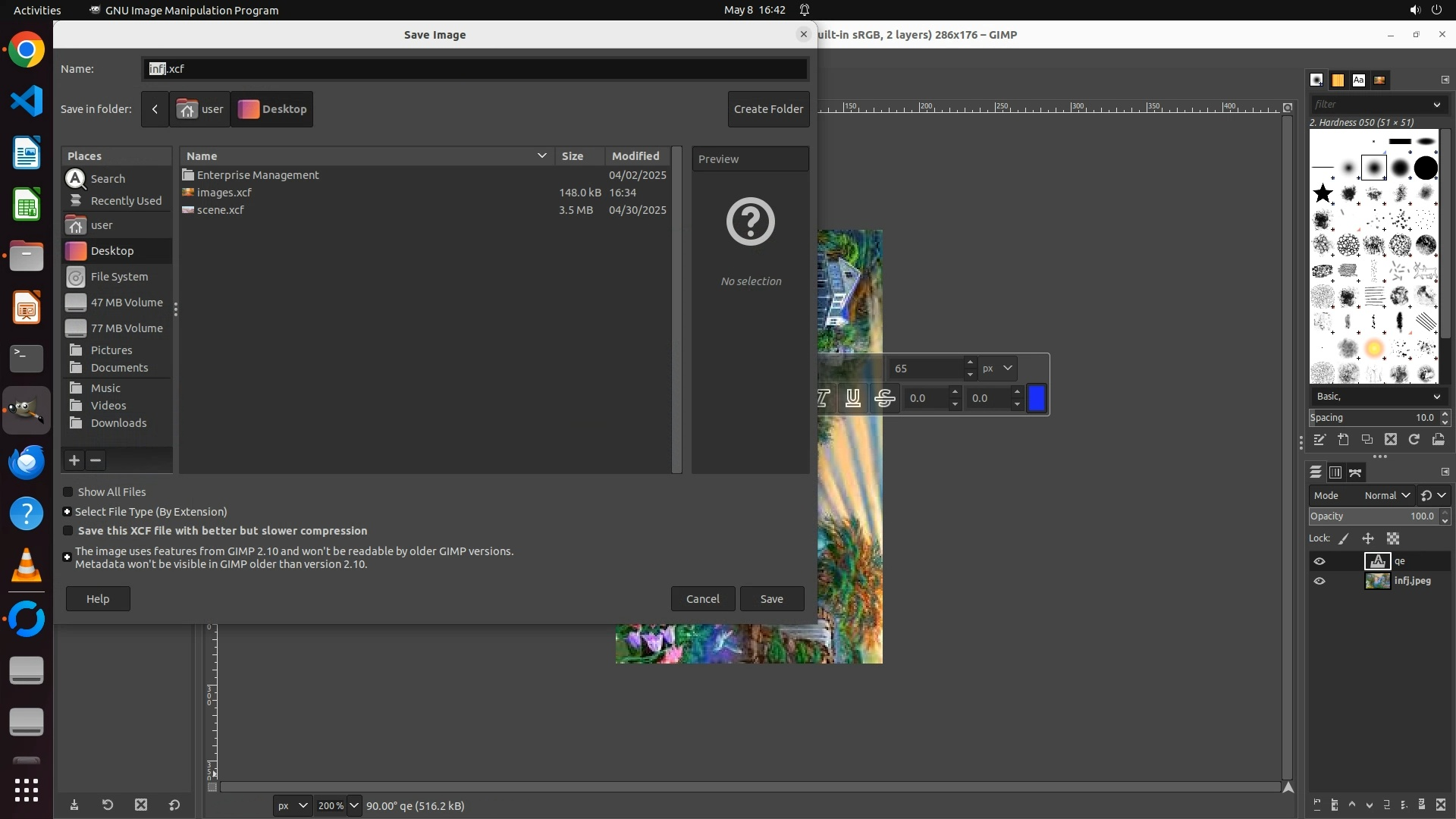Open the Layers tab icon
1456x819 pixels.
tap(1316, 472)
